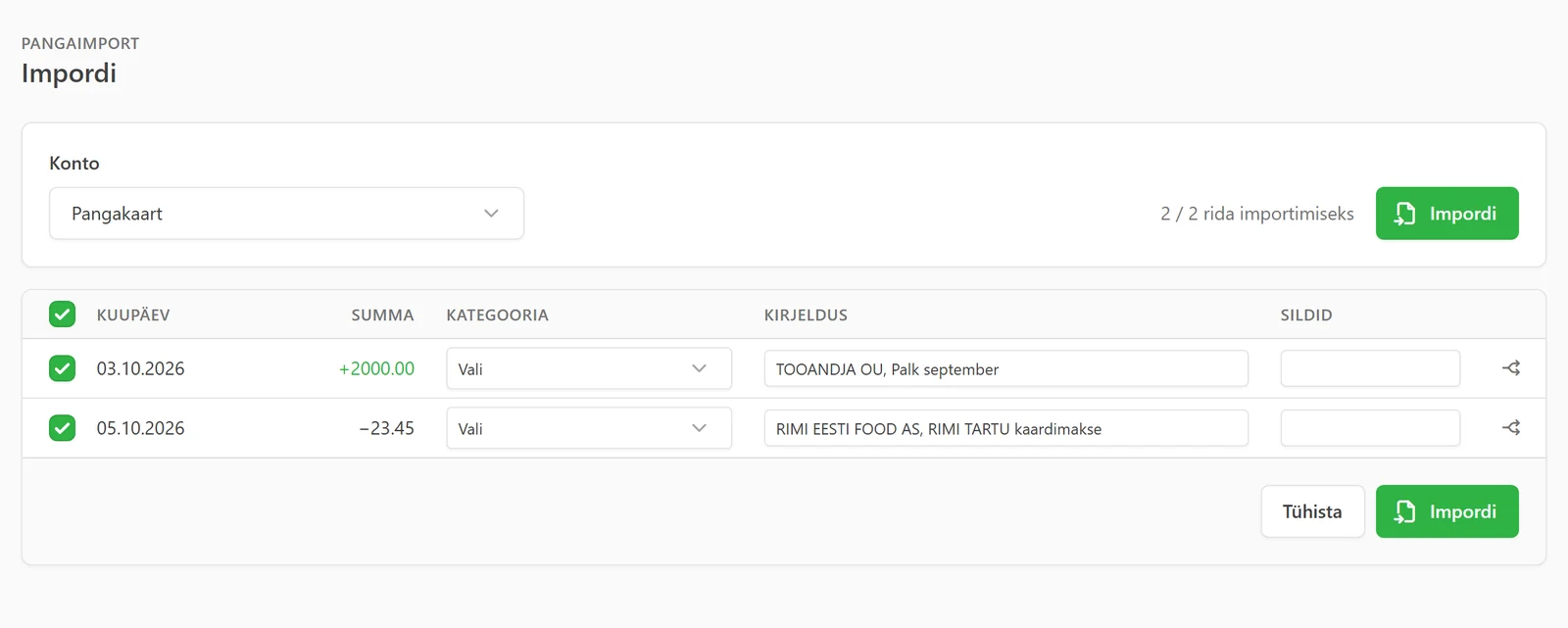Click the SILDID column header
Image resolution: width=1568 pixels, height=628 pixels.
pos(1306,314)
